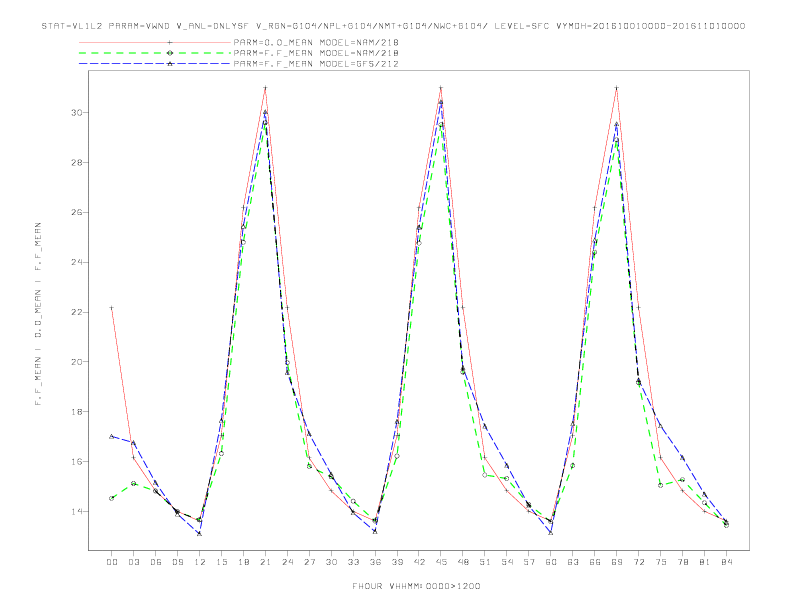Click x-axis forecast hour label 33
The image size is (792, 612).
coord(353,562)
